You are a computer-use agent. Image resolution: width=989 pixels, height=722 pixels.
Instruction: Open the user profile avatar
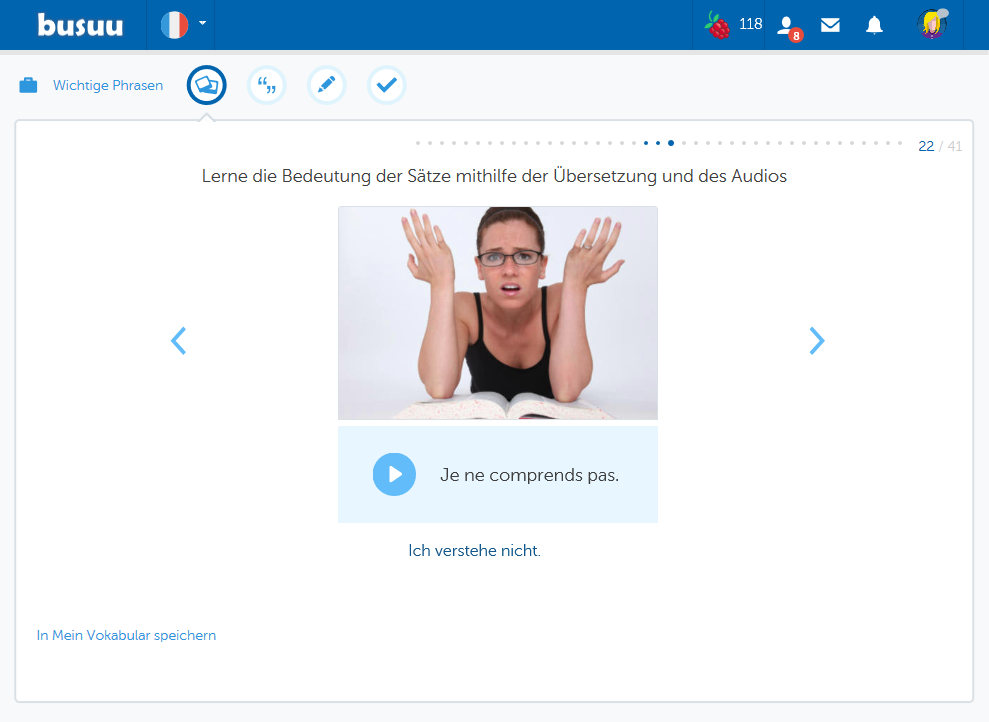(932, 24)
